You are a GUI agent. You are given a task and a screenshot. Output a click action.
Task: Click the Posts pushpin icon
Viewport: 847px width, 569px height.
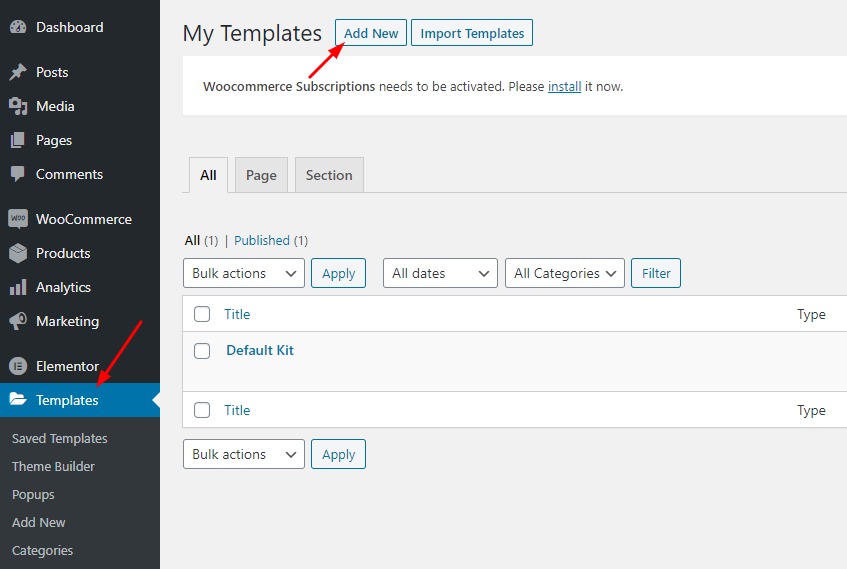[18, 72]
